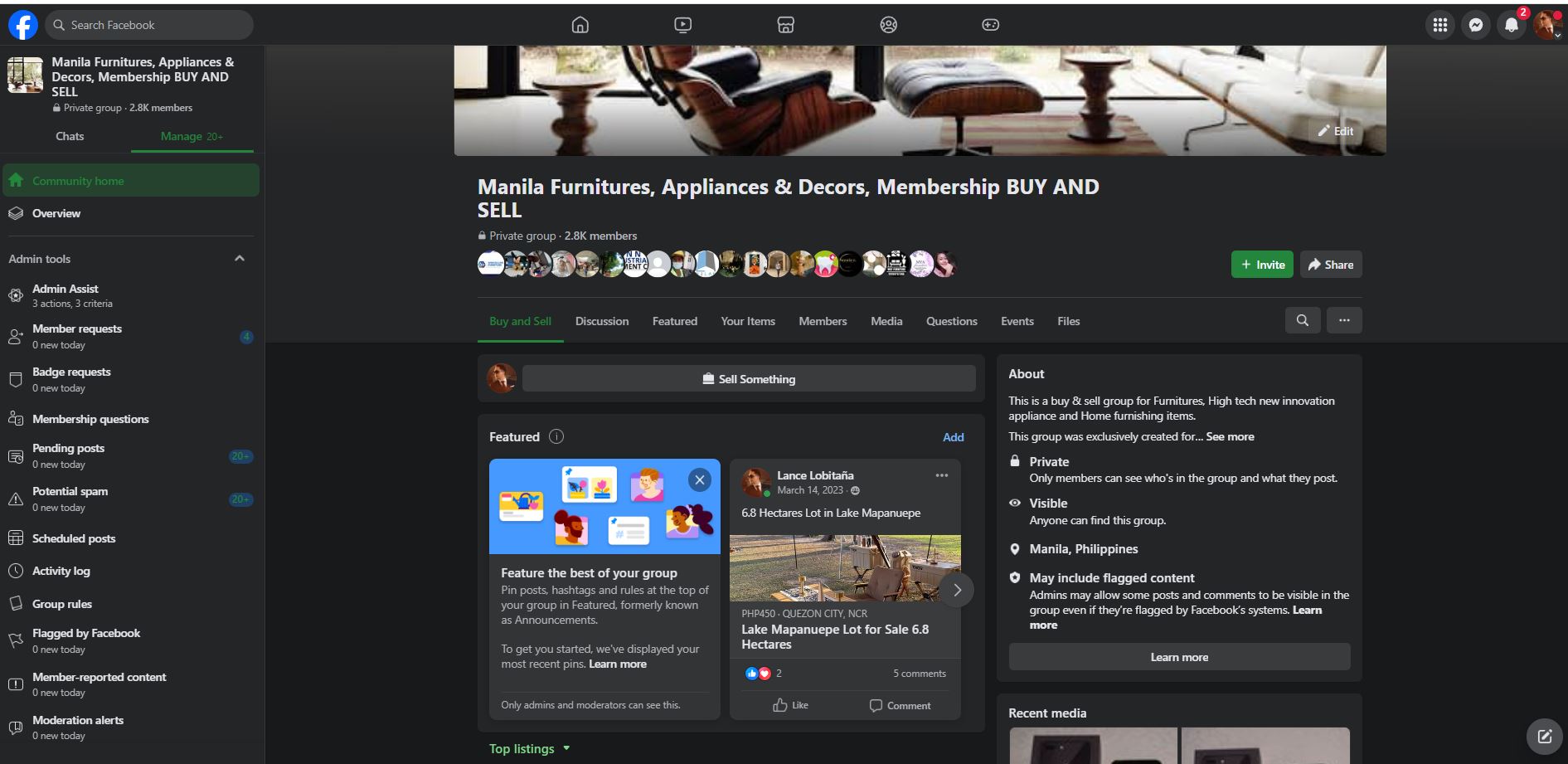This screenshot has height=764, width=1568.
Task: Click the Sell Something button
Action: pos(749,379)
